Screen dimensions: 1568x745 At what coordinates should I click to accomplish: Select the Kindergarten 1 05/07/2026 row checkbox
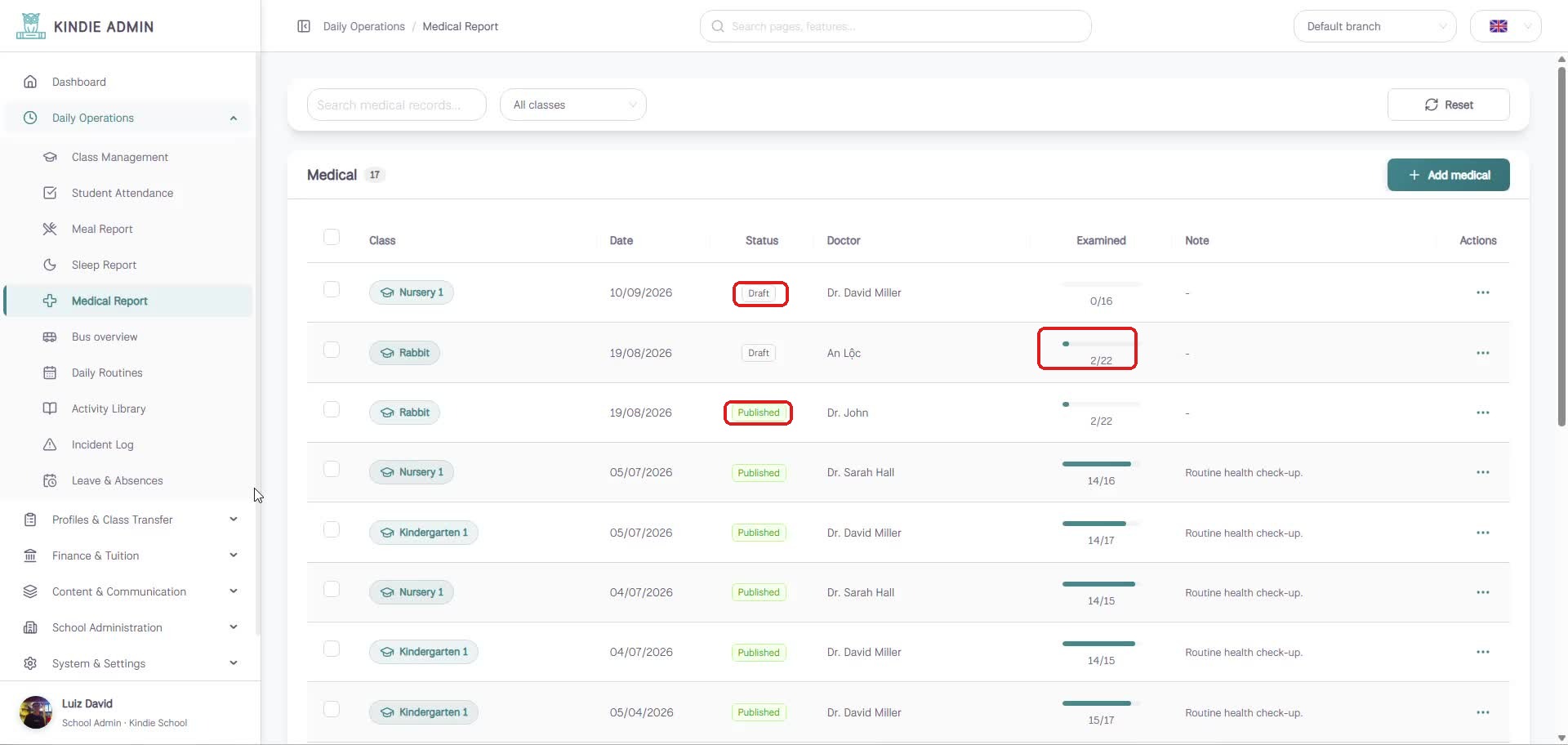[x=332, y=529]
